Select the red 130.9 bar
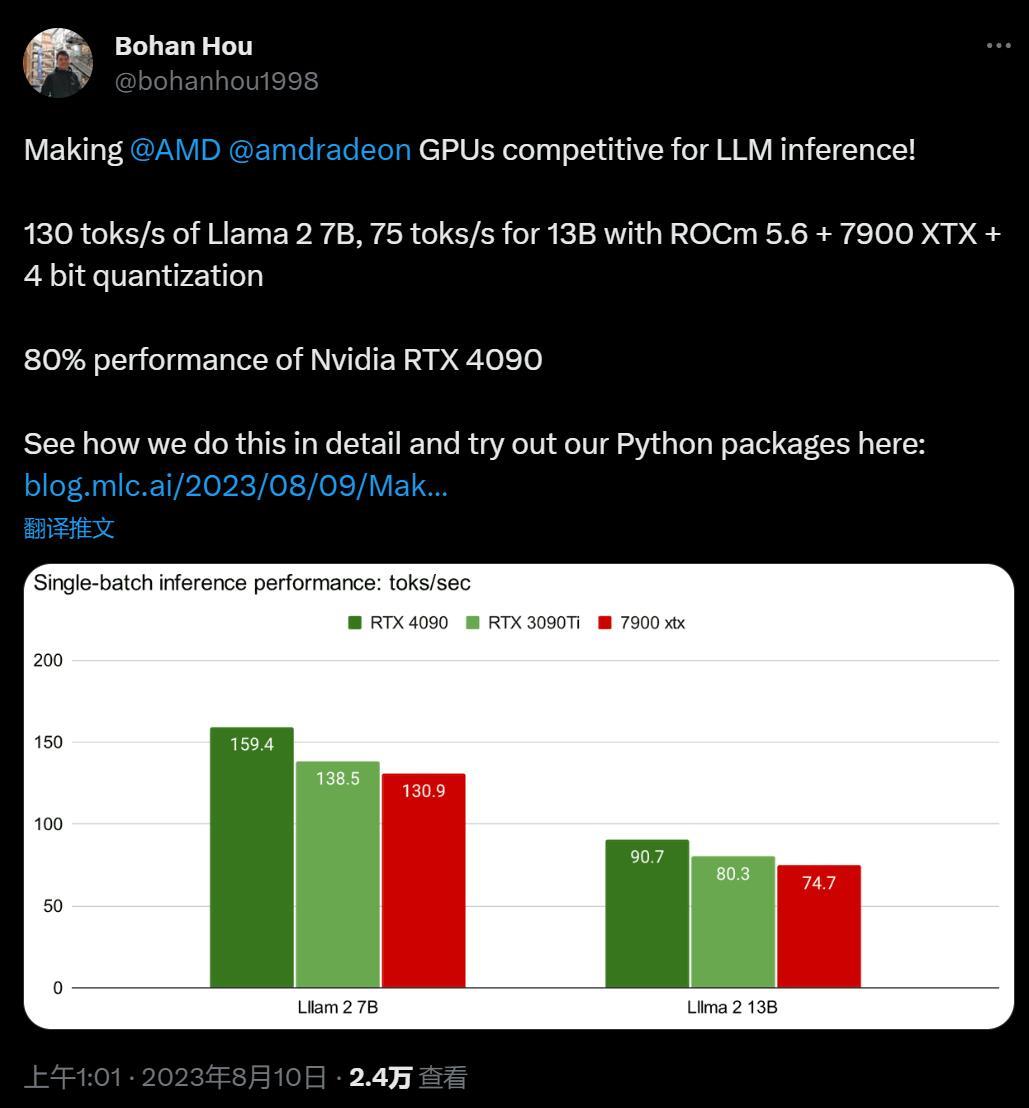 423,880
